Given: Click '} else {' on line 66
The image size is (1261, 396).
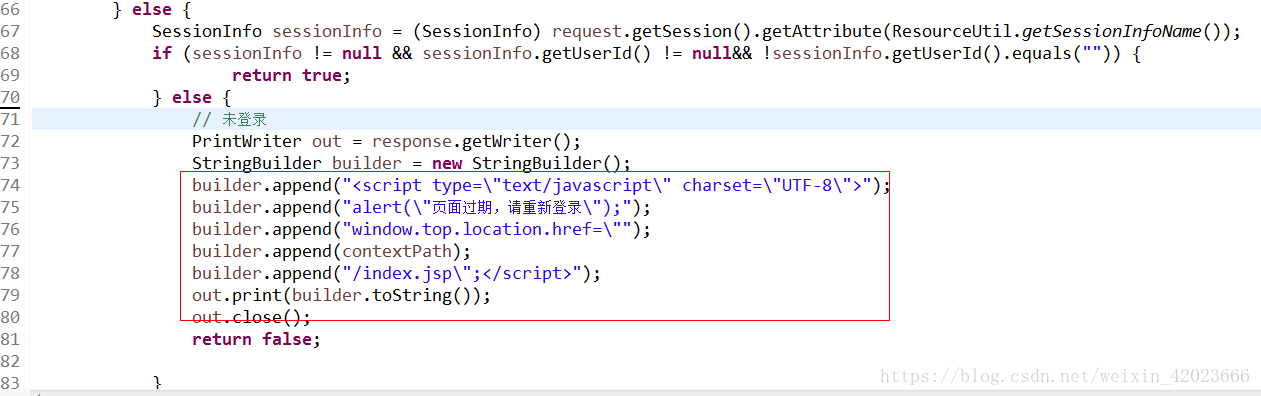Looking at the screenshot, I should (x=151, y=10).
